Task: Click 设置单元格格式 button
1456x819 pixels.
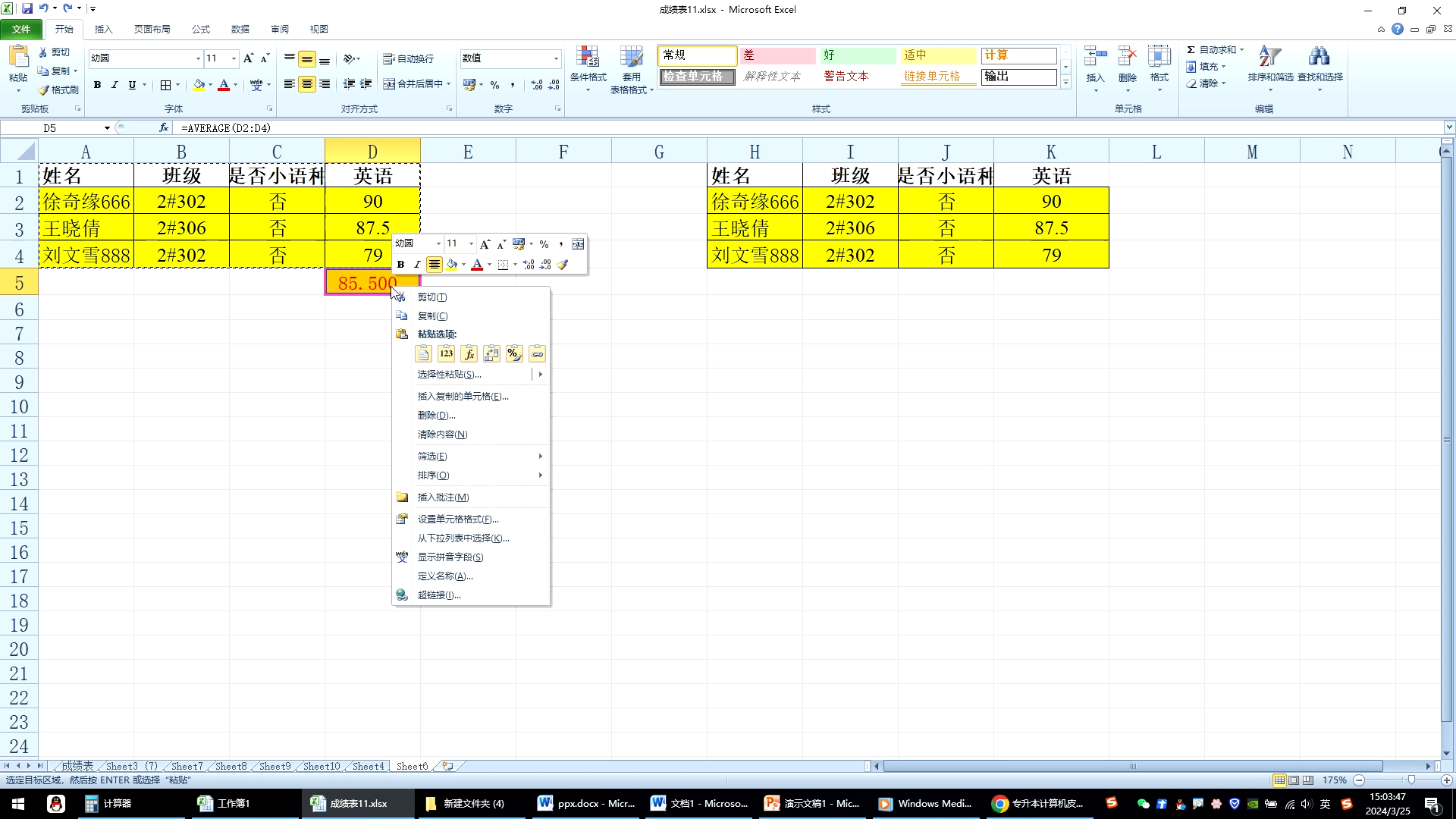Action: [x=458, y=518]
